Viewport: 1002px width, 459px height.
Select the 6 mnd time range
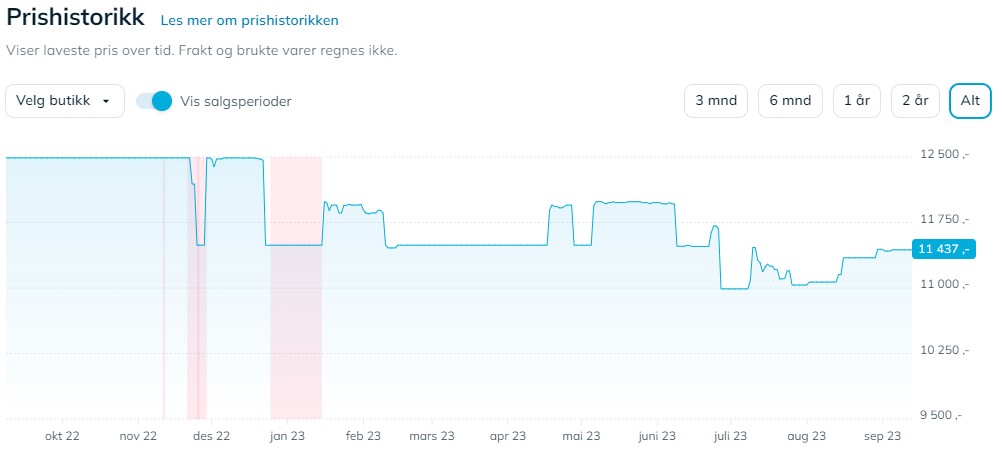coord(790,101)
